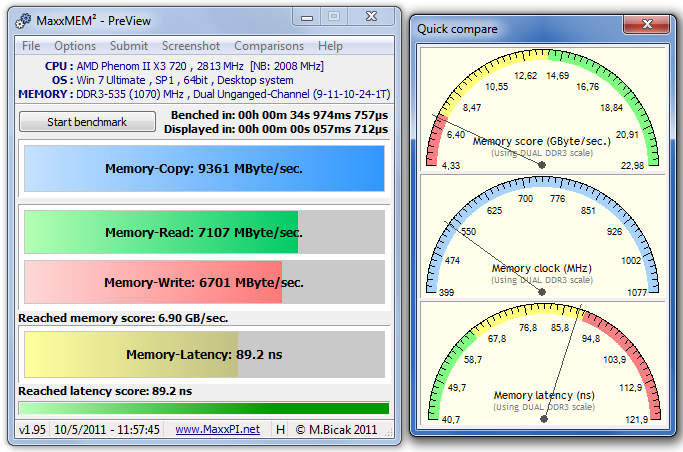Image resolution: width=683 pixels, height=452 pixels.
Task: Open the Options menu
Action: pos(75,46)
